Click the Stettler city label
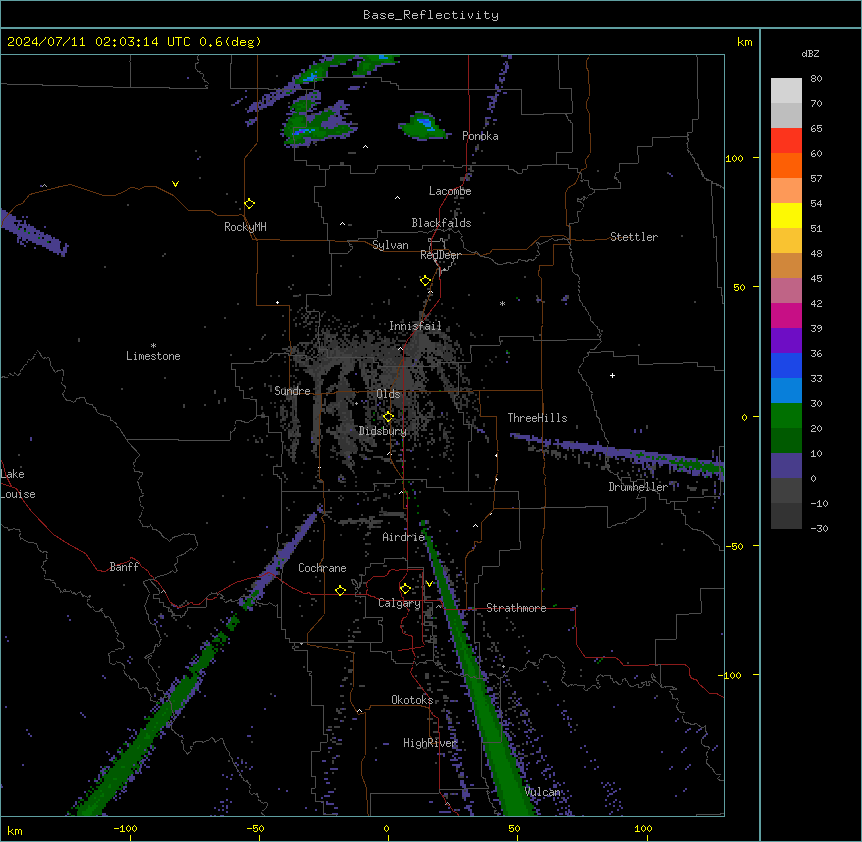The image size is (862, 842). pyautogui.click(x=634, y=237)
